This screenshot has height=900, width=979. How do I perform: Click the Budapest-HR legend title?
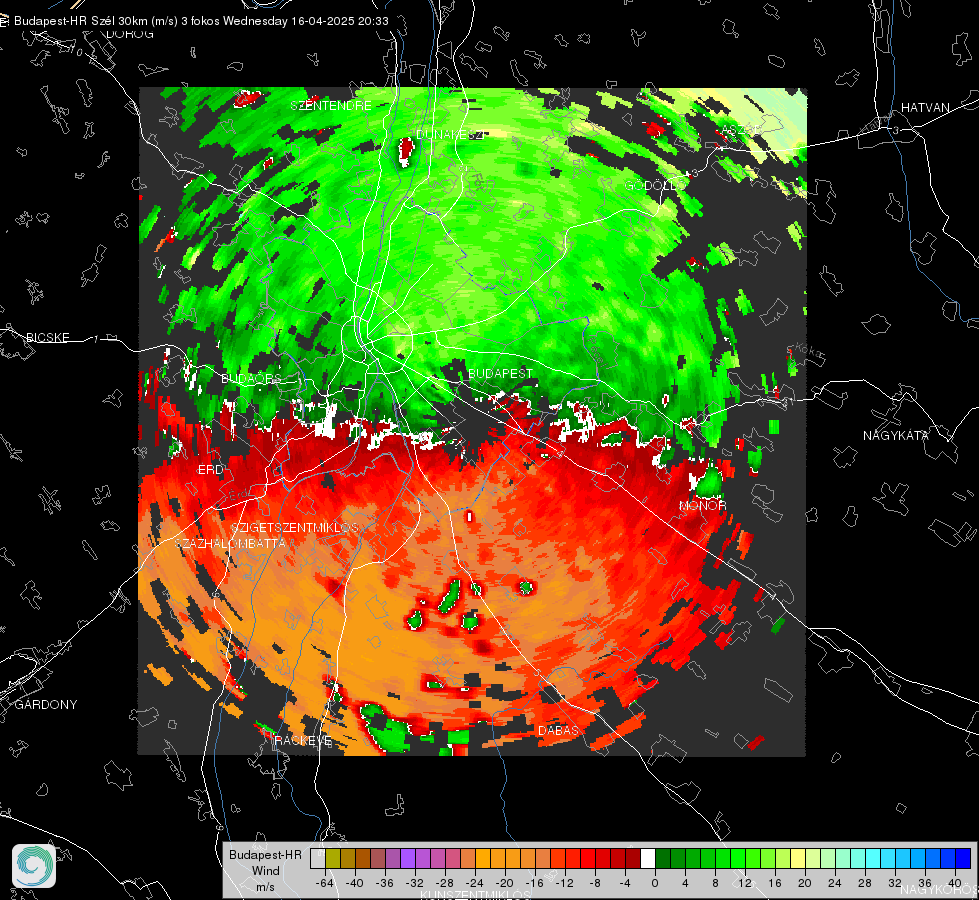[x=265, y=854]
